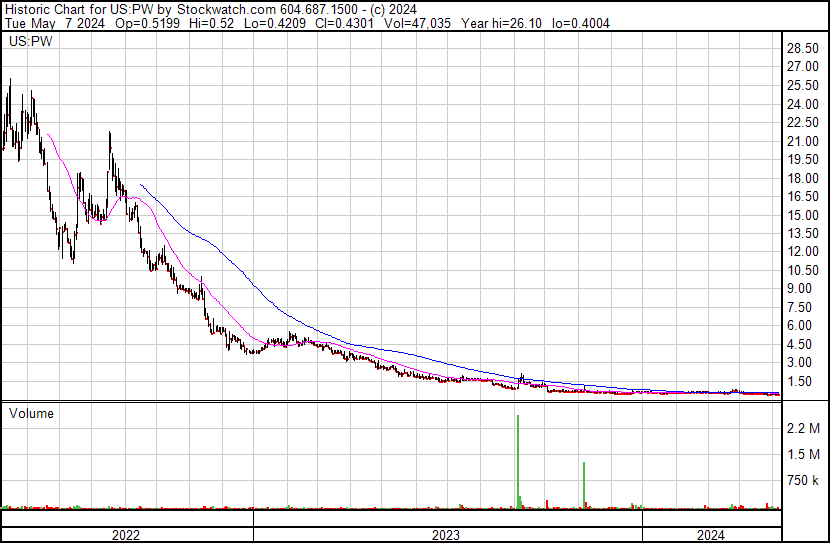Select the 2024 year label on timeline
The height and width of the screenshot is (543, 830).
pos(709,535)
